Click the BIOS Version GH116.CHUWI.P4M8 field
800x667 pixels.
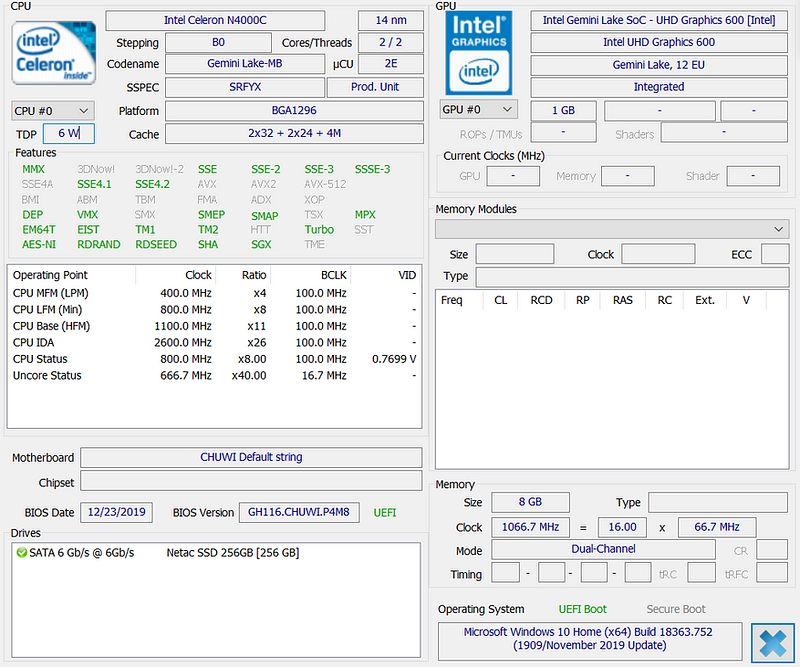[x=299, y=512]
